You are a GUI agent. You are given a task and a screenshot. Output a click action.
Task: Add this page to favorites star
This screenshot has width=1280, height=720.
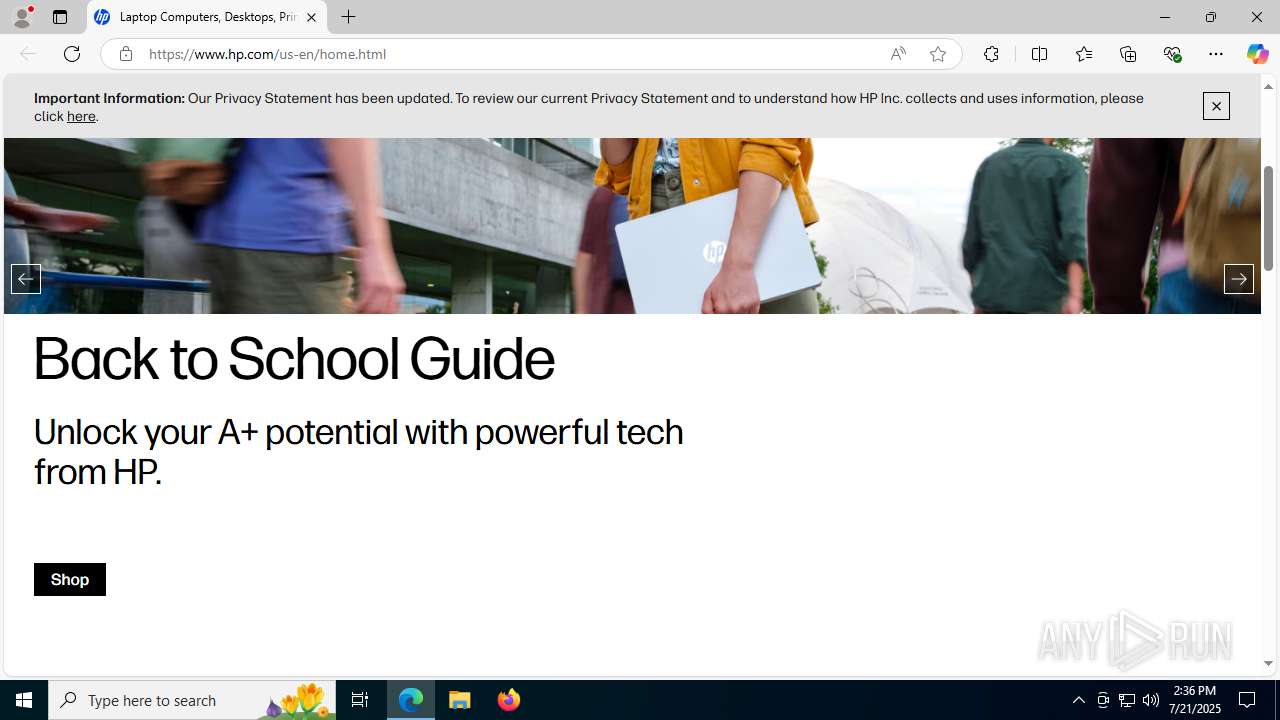pos(938,54)
